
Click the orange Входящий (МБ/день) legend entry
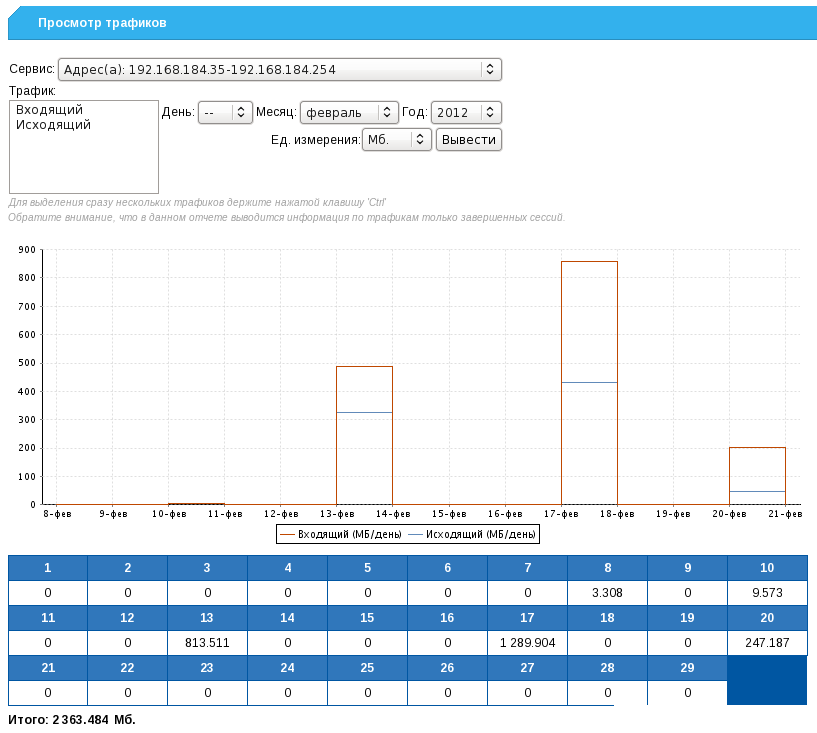point(341,535)
